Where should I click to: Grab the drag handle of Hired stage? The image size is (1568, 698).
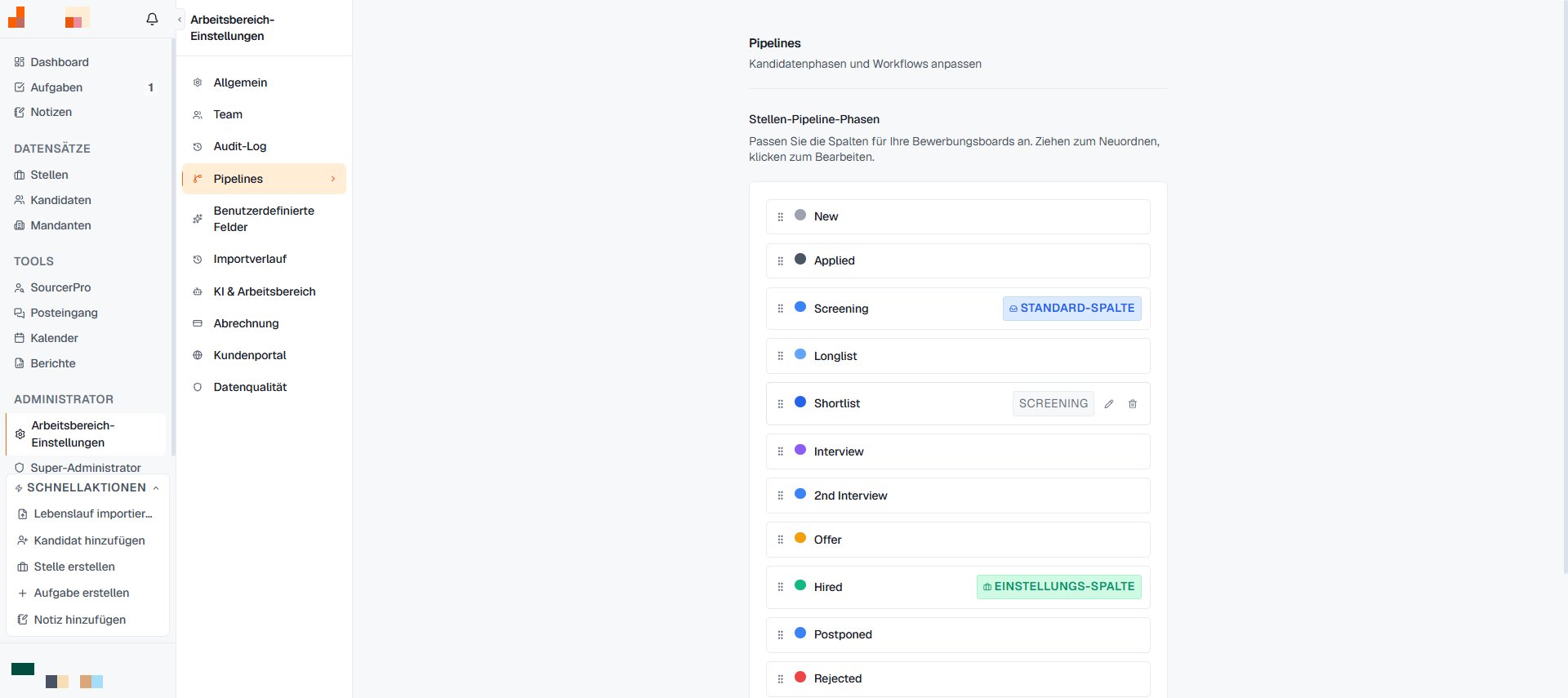pyautogui.click(x=780, y=587)
